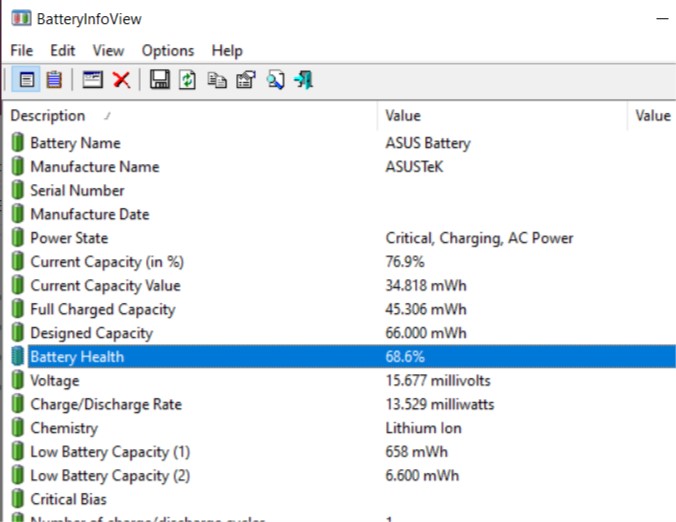
Task: Click the Find magnifier toolbar icon
Action: pos(275,80)
